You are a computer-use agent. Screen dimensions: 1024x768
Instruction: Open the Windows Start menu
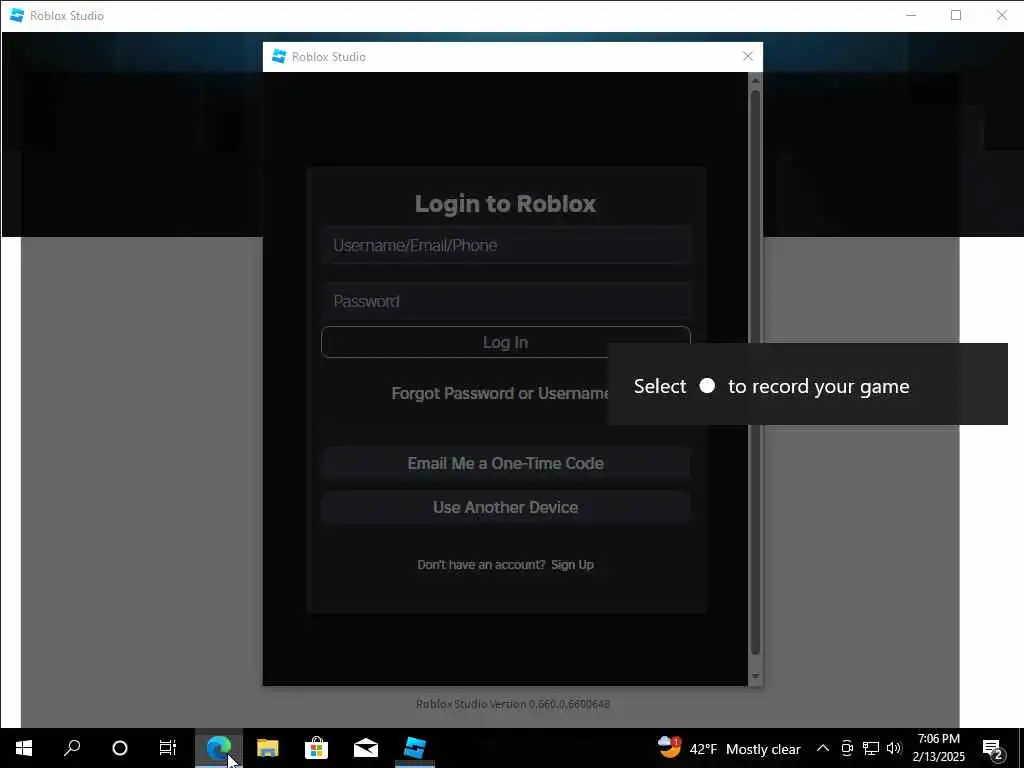point(24,748)
